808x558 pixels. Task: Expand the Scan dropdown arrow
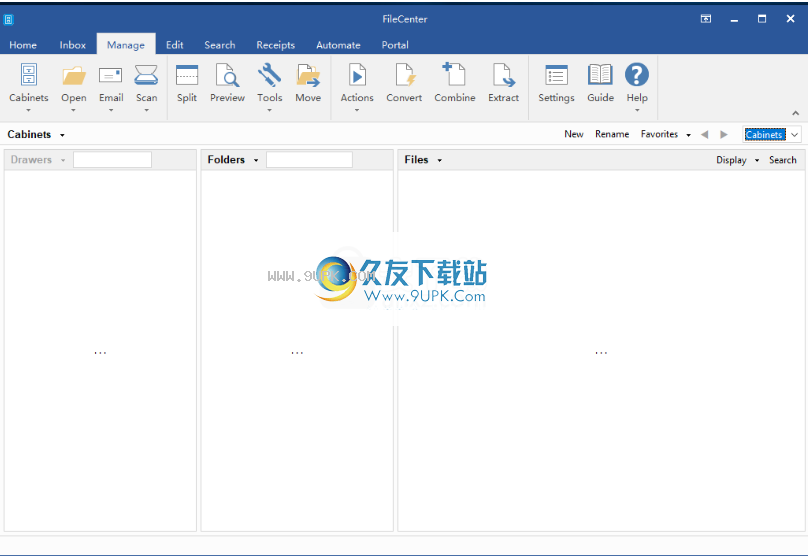coord(146,110)
